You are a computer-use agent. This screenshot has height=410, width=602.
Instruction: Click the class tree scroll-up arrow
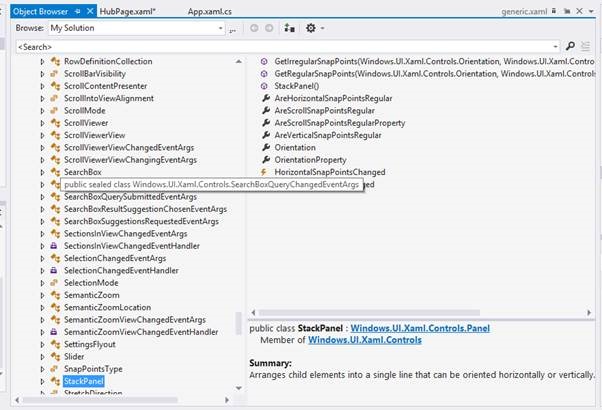[238, 61]
